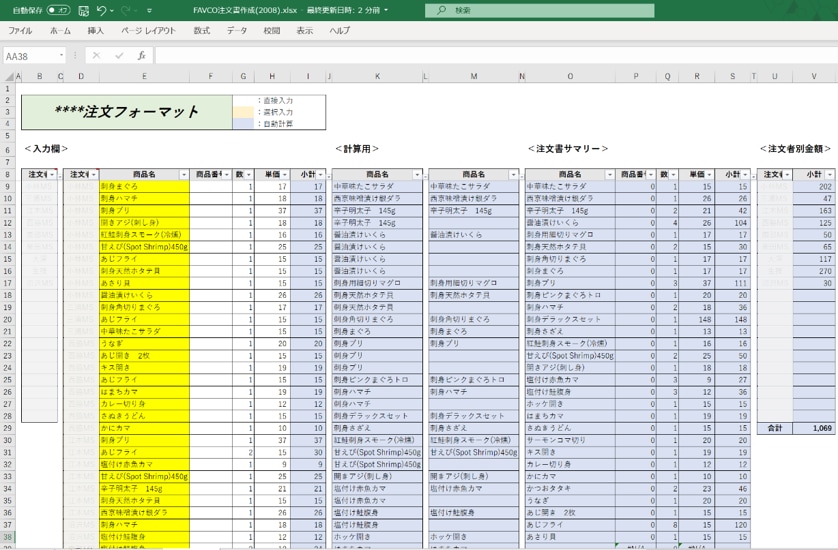Click the formula bar input area
Image resolution: width=838 pixels, height=550 pixels.
(496, 56)
